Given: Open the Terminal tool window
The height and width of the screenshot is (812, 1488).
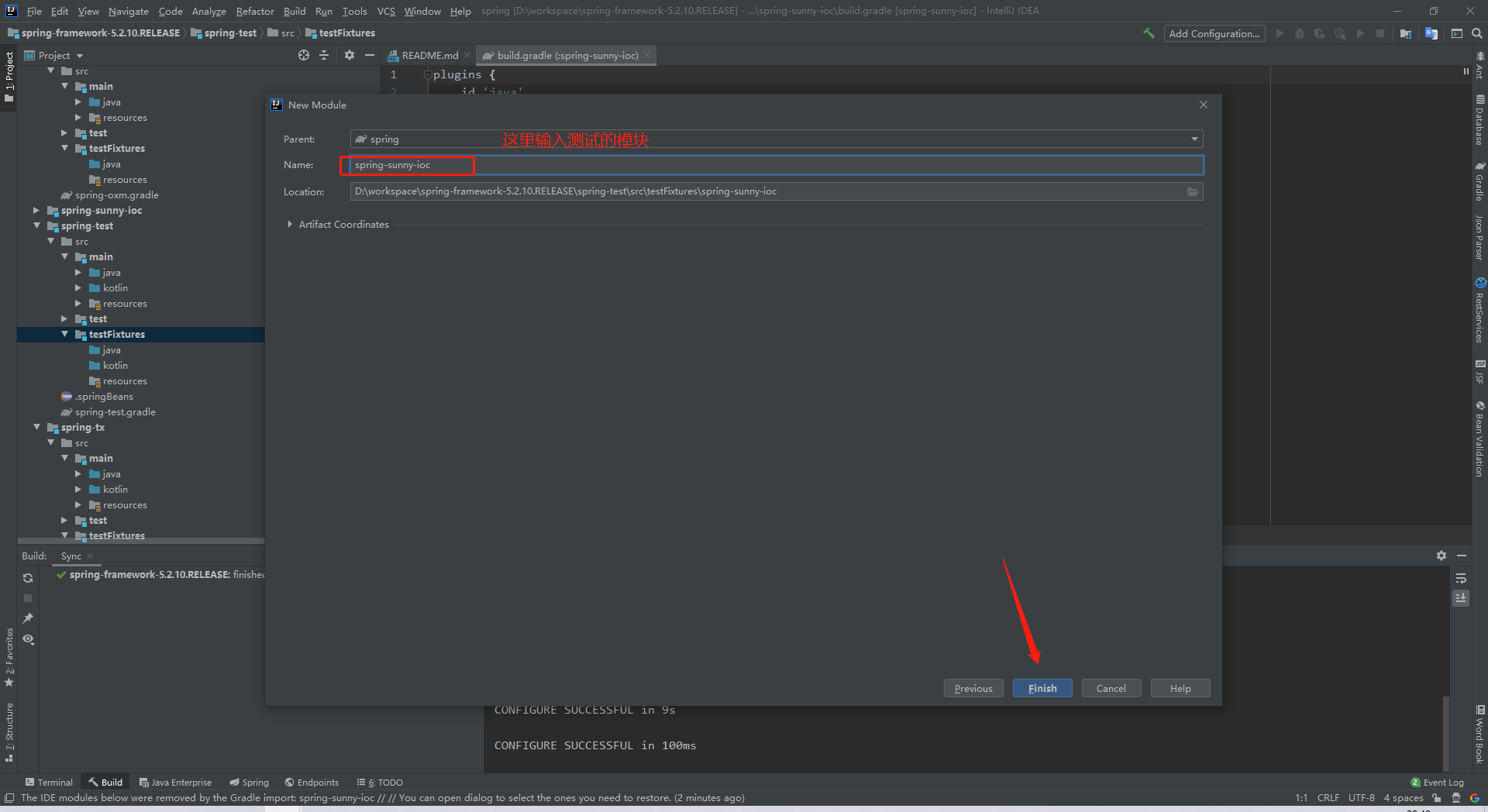Looking at the screenshot, I should [49, 782].
